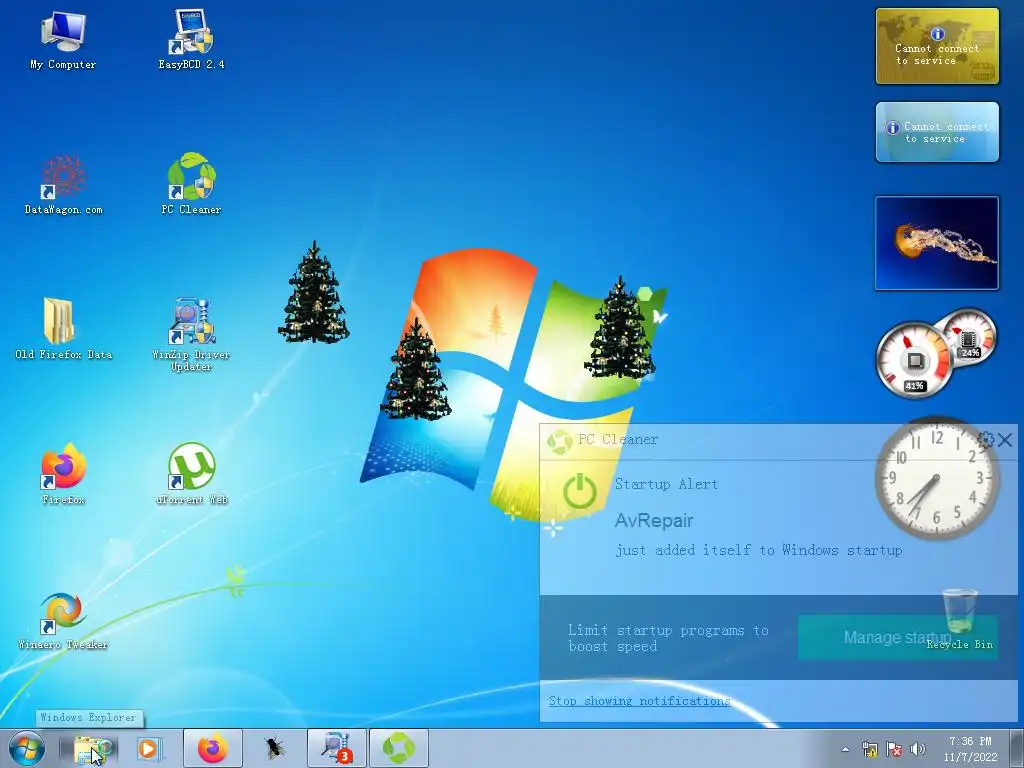Open Windows Media Player in taskbar
Screen dimensions: 1024x768
(x=149, y=748)
